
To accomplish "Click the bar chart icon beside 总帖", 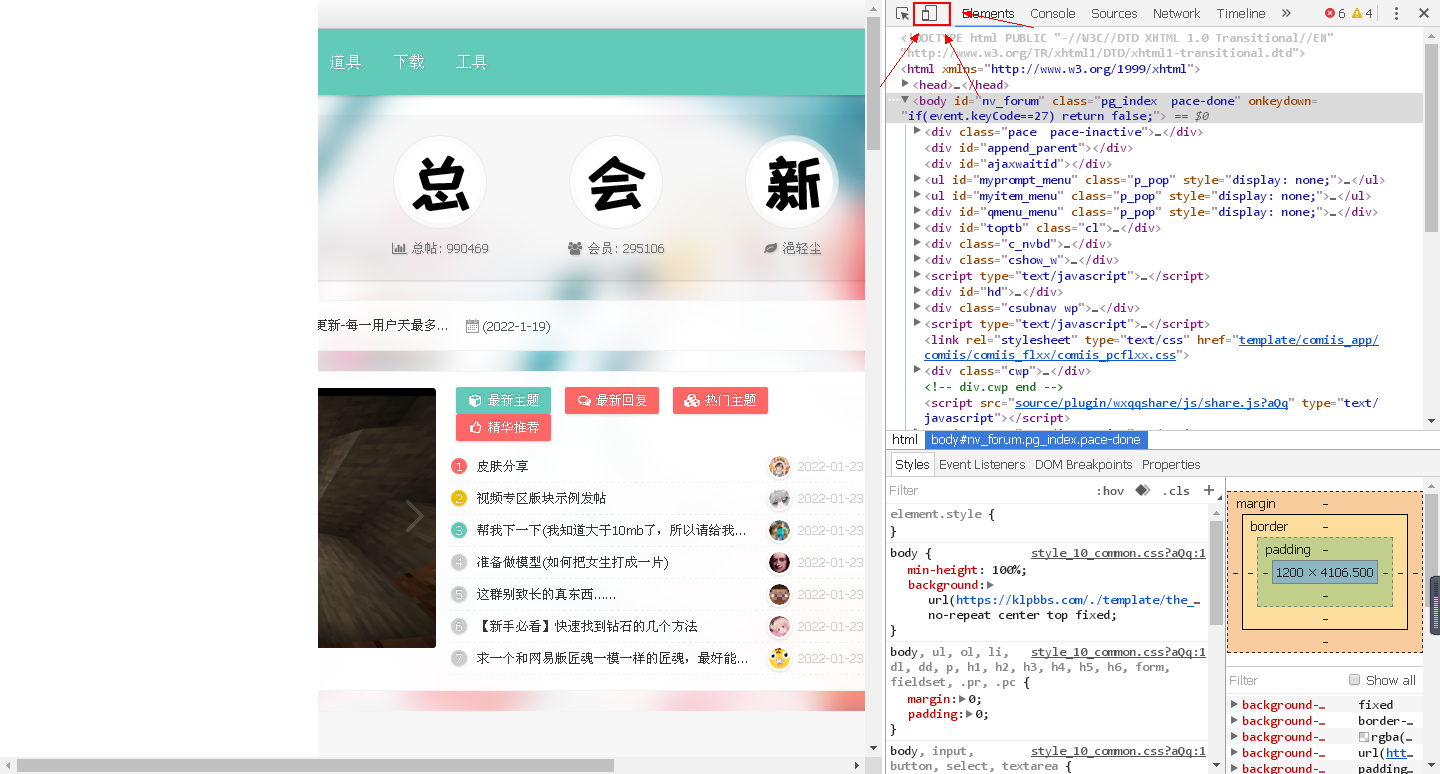I will tap(399, 248).
